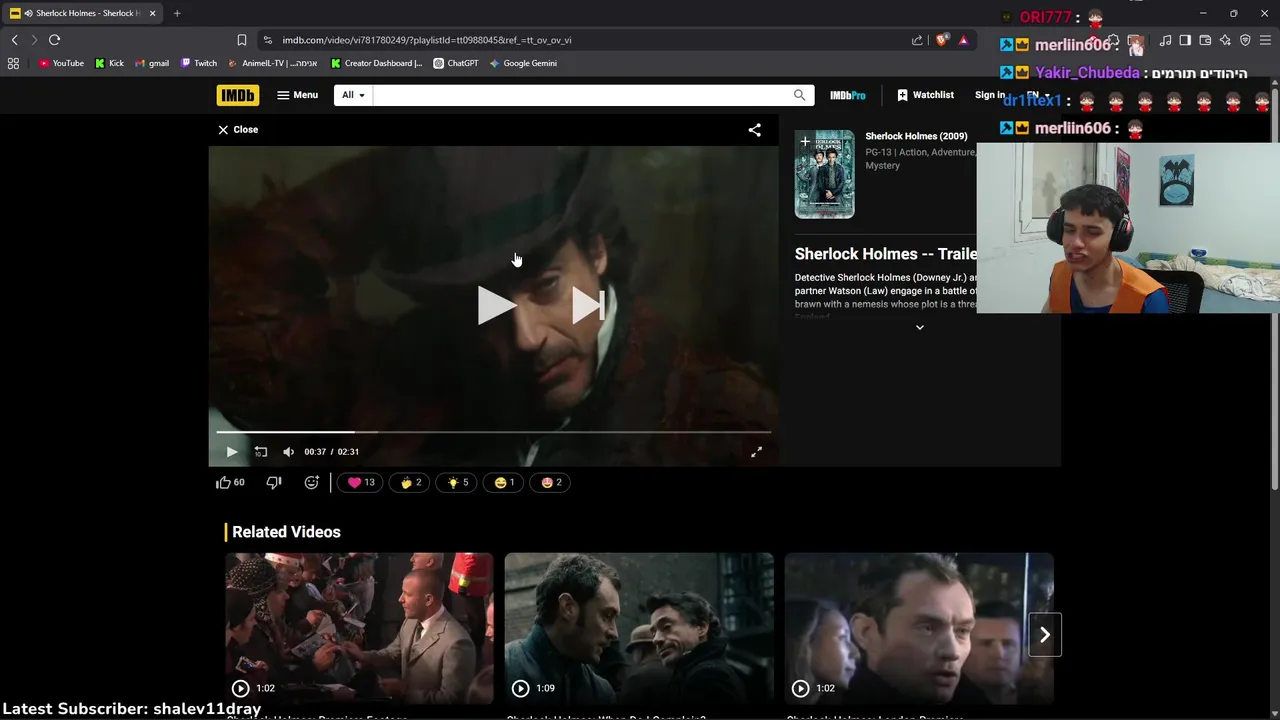The width and height of the screenshot is (1280, 720).
Task: Skip to next video with center button
Action: [x=588, y=305]
